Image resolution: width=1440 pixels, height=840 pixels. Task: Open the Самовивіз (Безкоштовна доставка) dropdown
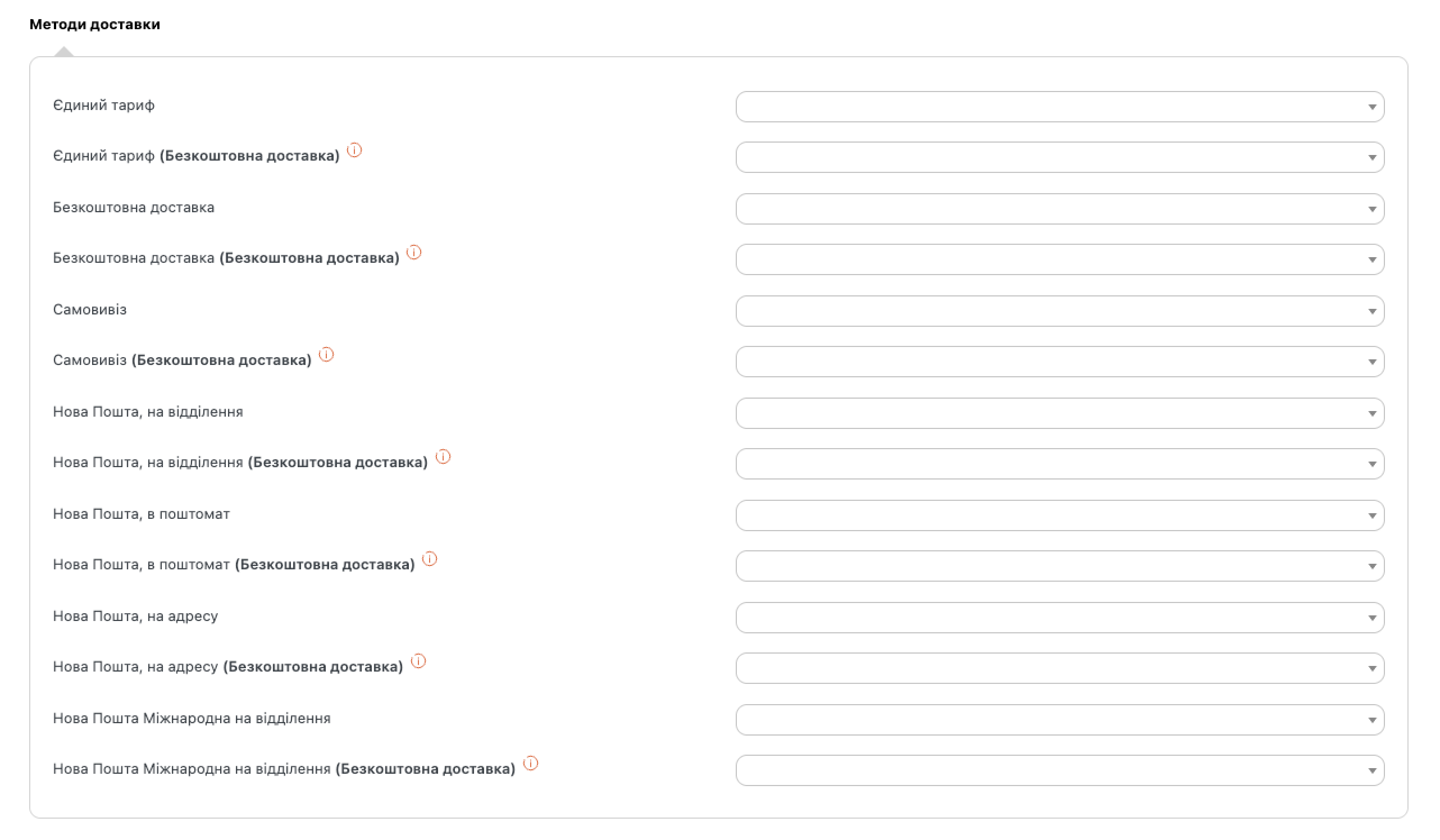pyautogui.click(x=1059, y=362)
